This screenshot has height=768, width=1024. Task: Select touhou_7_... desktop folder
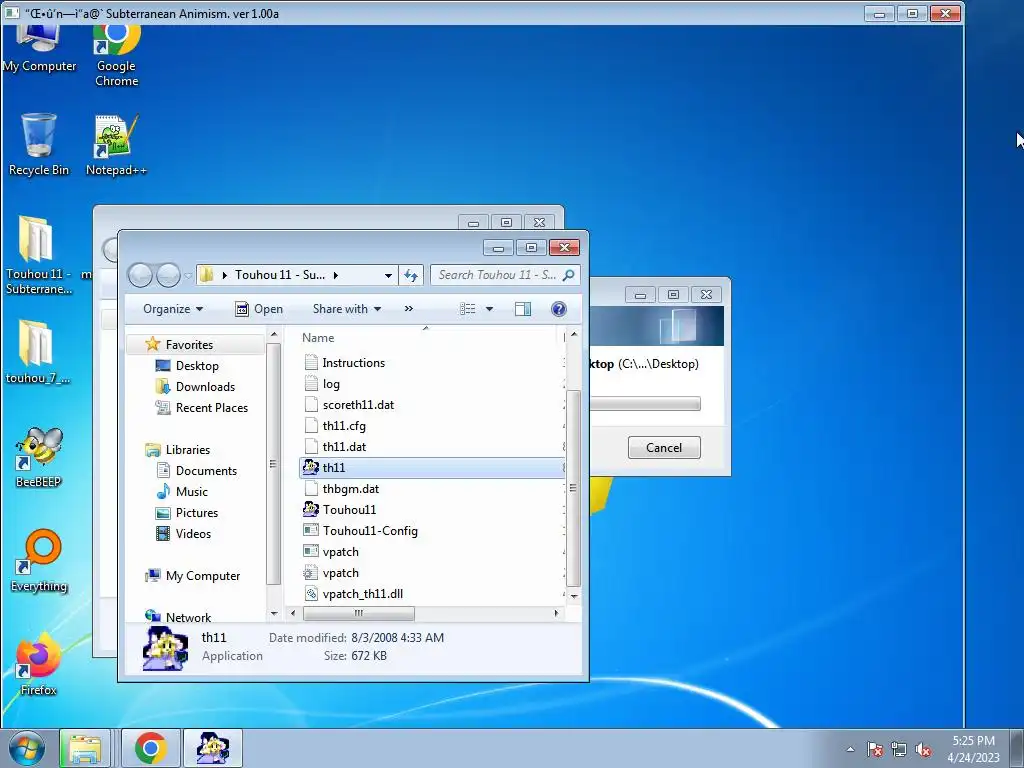pos(37,353)
